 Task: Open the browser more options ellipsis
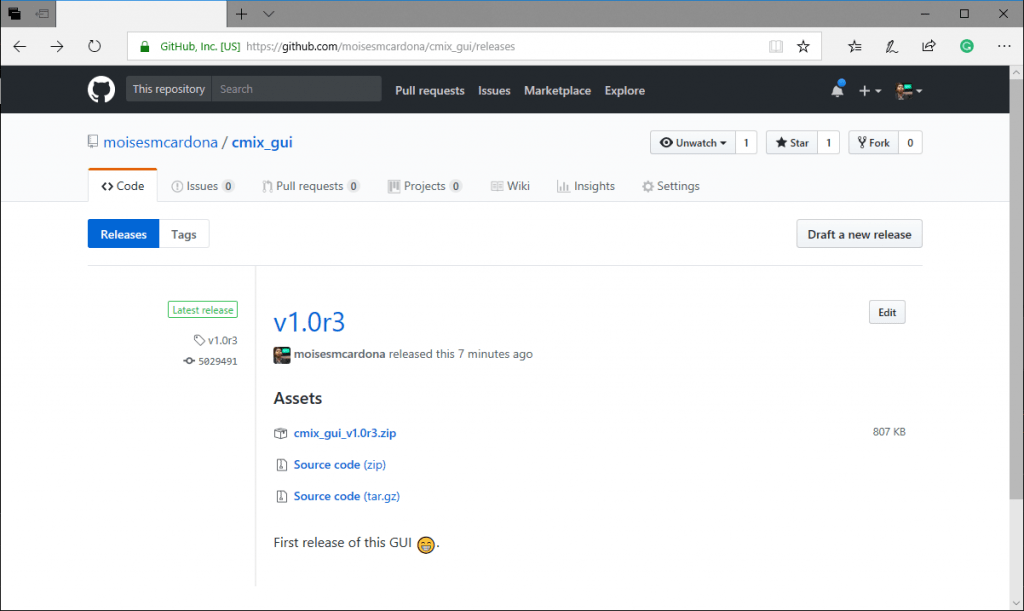tap(1004, 46)
